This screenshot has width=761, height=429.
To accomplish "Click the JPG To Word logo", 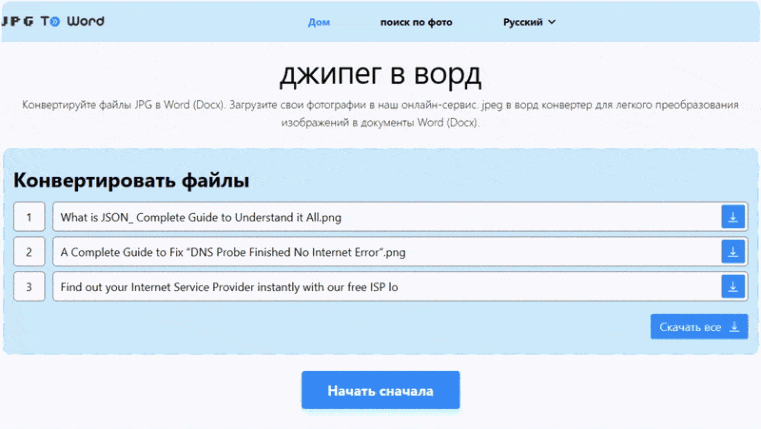I will [52, 21].
